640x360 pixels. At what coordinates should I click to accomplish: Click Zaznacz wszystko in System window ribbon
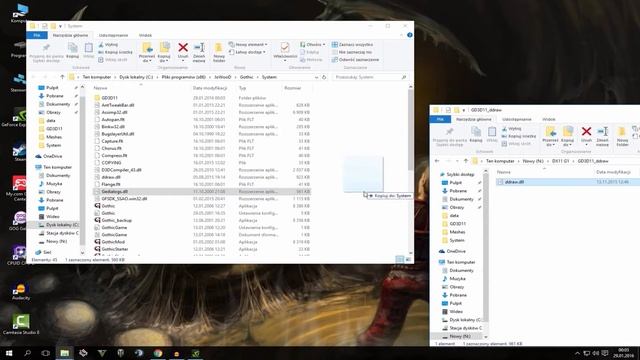point(352,44)
